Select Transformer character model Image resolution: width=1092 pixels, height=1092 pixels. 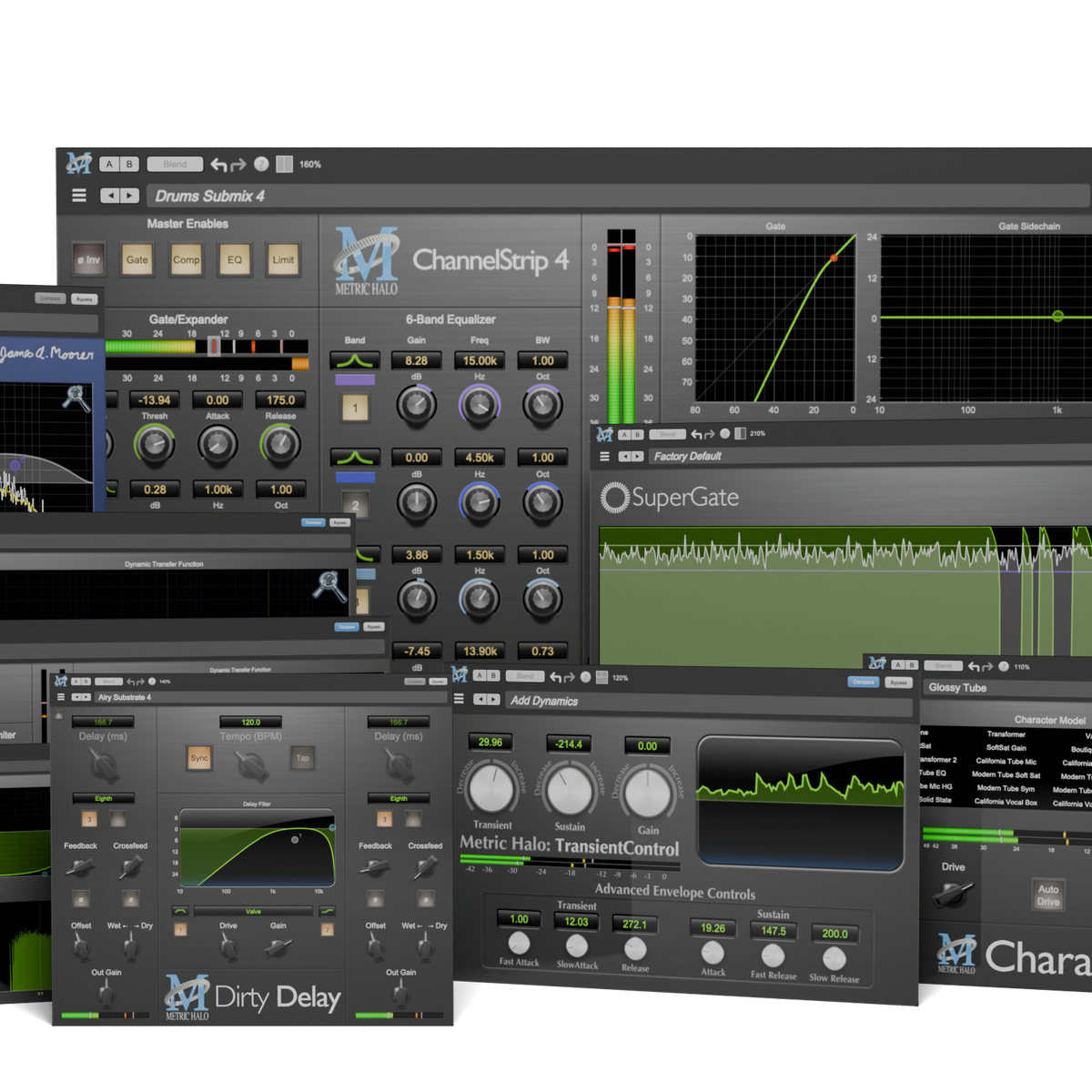[1006, 734]
